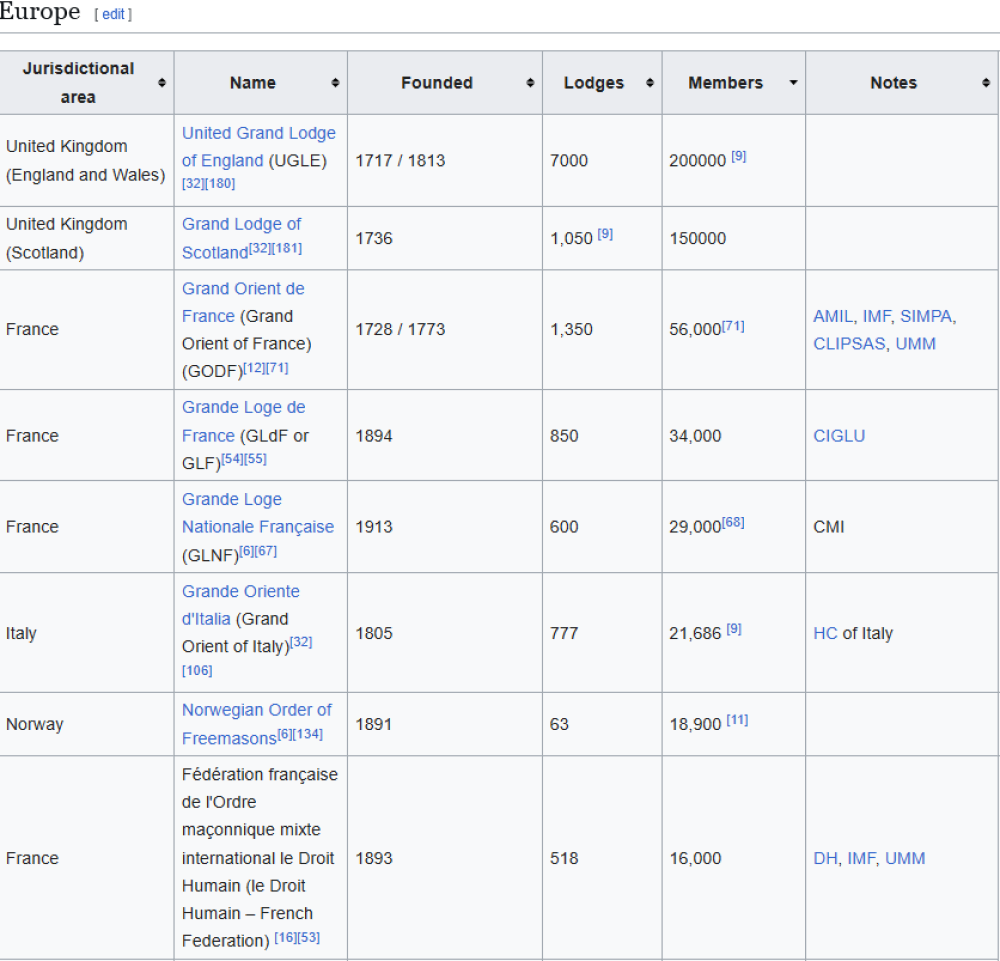The image size is (1000, 961).
Task: Open citation [12] after GODF
Action: (254, 368)
